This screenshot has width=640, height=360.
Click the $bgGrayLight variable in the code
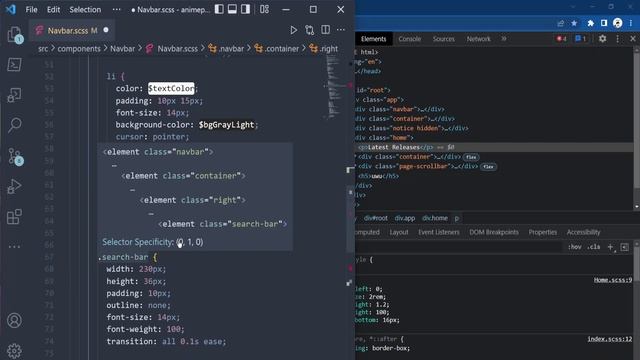pyautogui.click(x=226, y=124)
